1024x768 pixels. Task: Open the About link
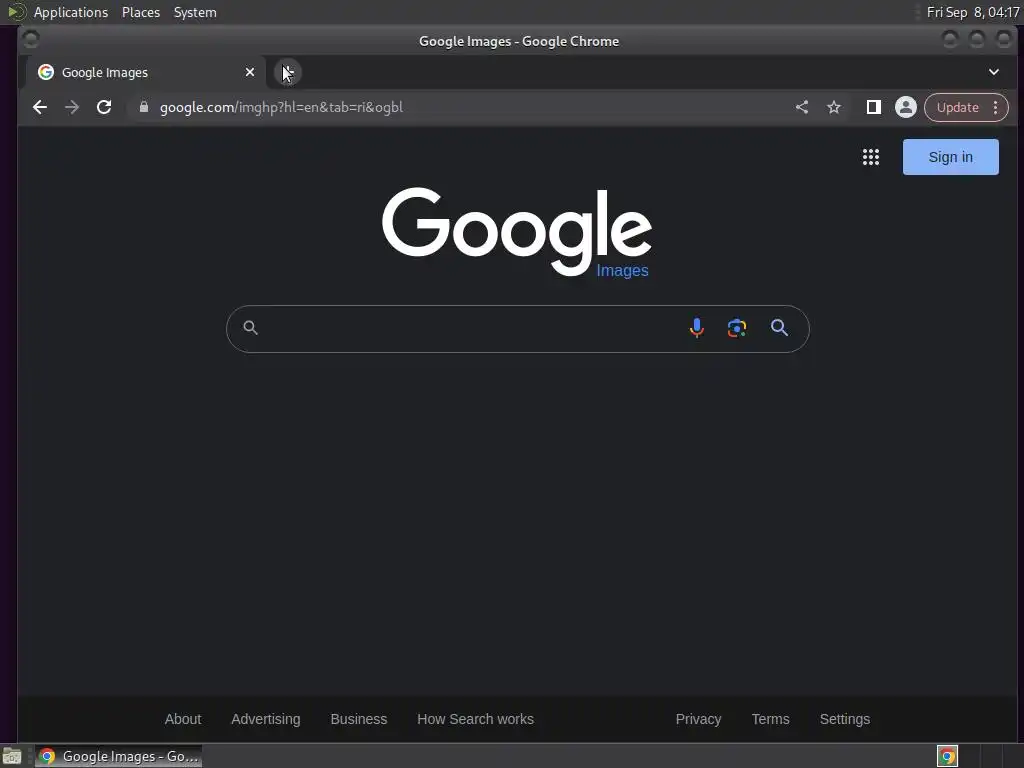(x=183, y=719)
